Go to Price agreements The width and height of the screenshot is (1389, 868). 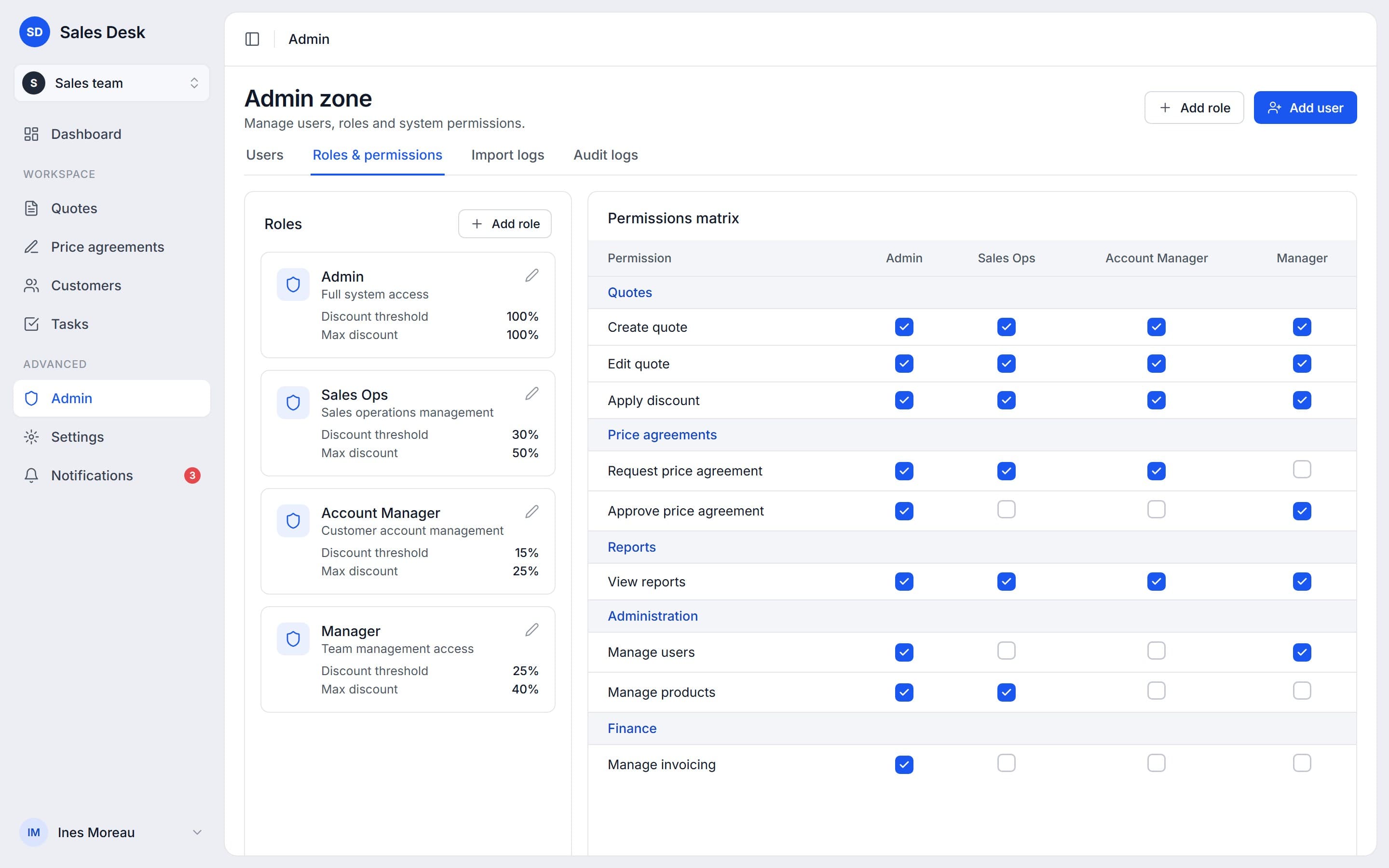pyautogui.click(x=112, y=247)
